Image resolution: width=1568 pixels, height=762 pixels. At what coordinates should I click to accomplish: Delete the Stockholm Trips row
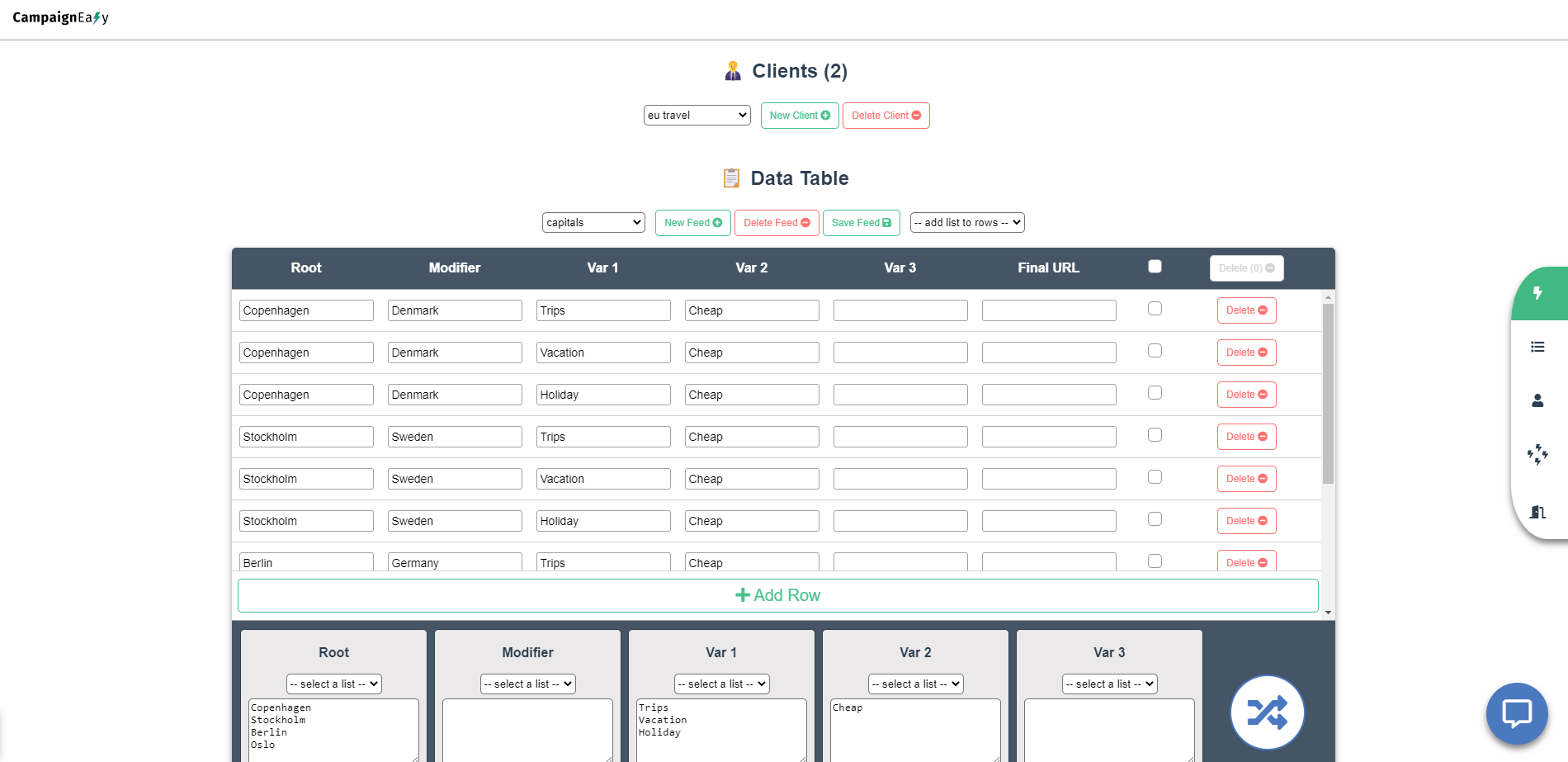click(x=1246, y=437)
